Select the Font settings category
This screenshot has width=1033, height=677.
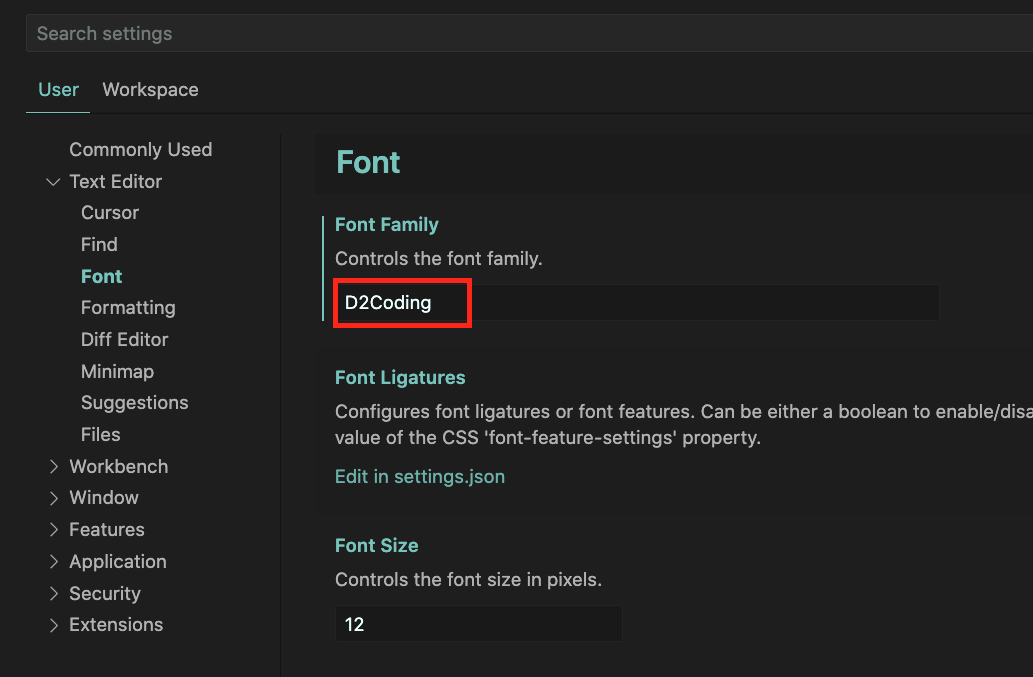101,276
